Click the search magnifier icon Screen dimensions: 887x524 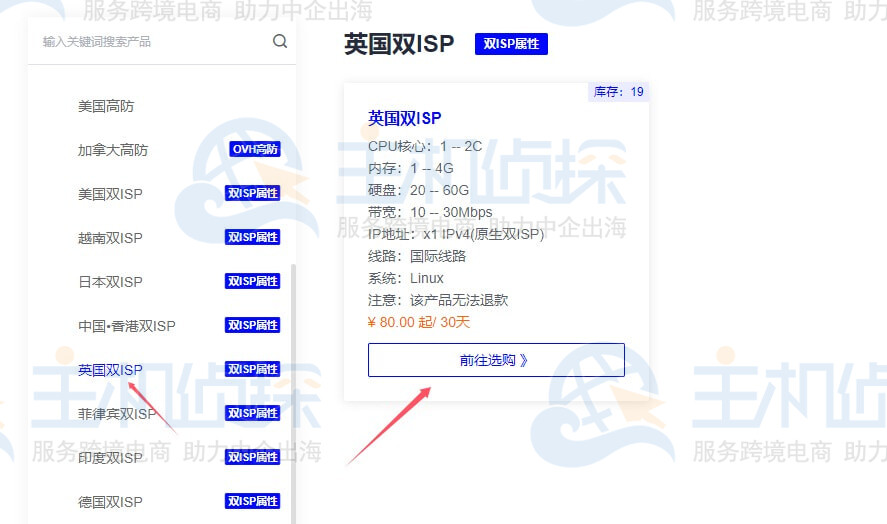pos(280,42)
